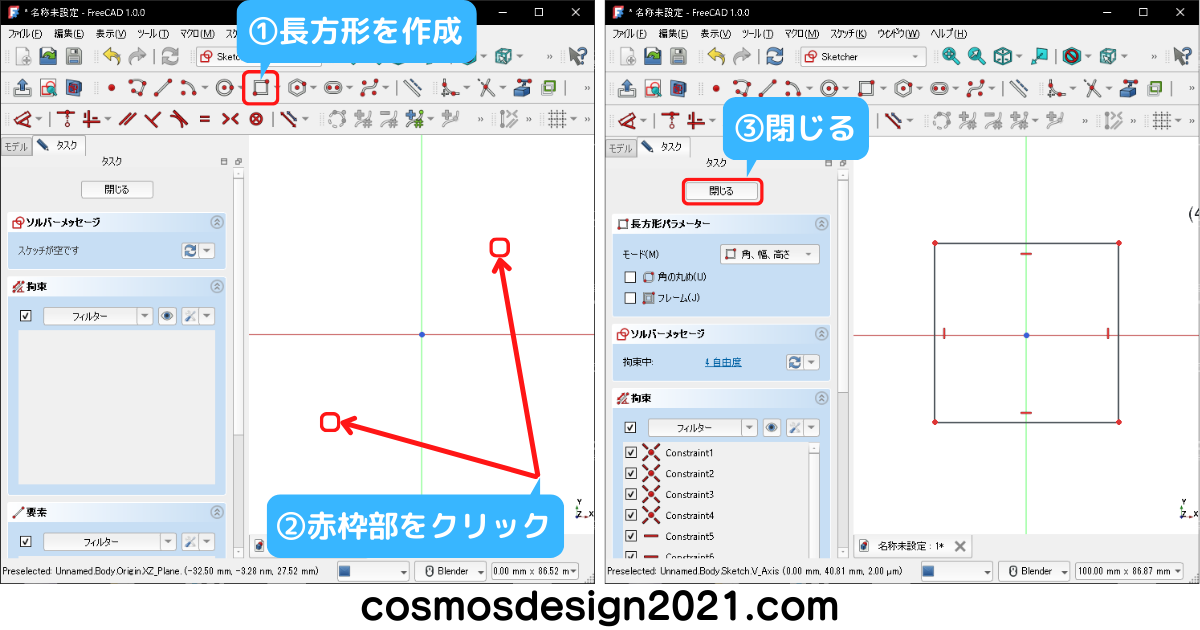Open the スケッチ(K) menu in right window
The height and width of the screenshot is (630, 1200).
(x=849, y=33)
